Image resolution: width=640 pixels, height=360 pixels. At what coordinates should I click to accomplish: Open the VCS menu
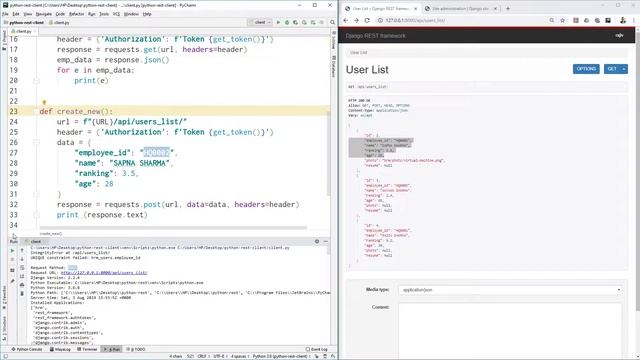tap(116, 14)
